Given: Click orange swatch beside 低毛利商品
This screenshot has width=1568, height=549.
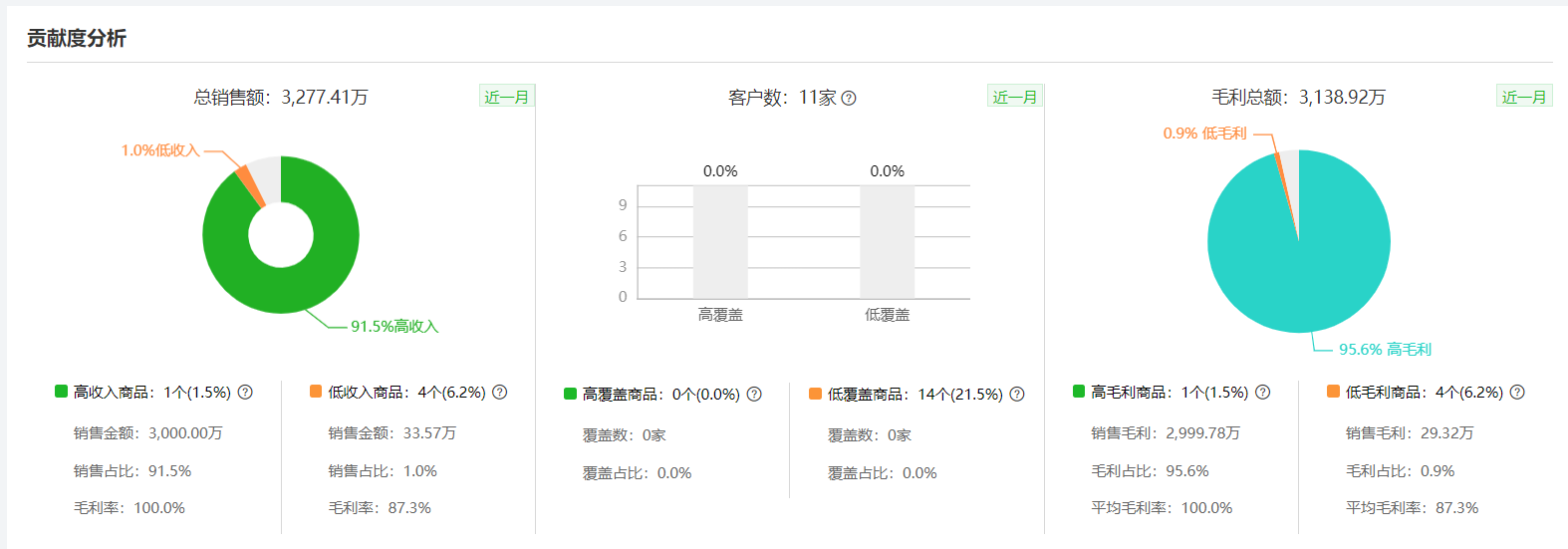Looking at the screenshot, I should pos(1333,392).
